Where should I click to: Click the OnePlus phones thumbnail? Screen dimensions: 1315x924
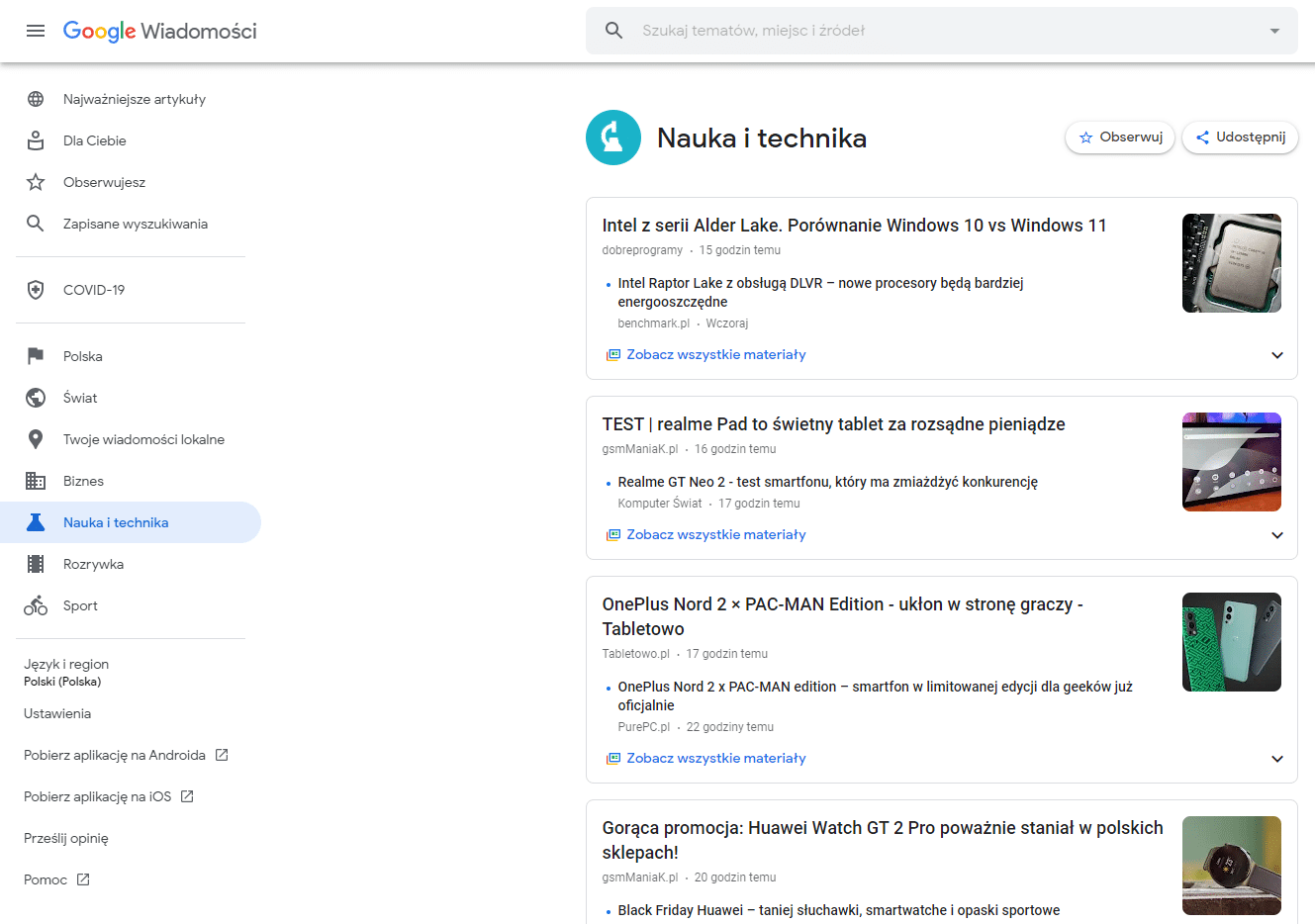click(1232, 642)
